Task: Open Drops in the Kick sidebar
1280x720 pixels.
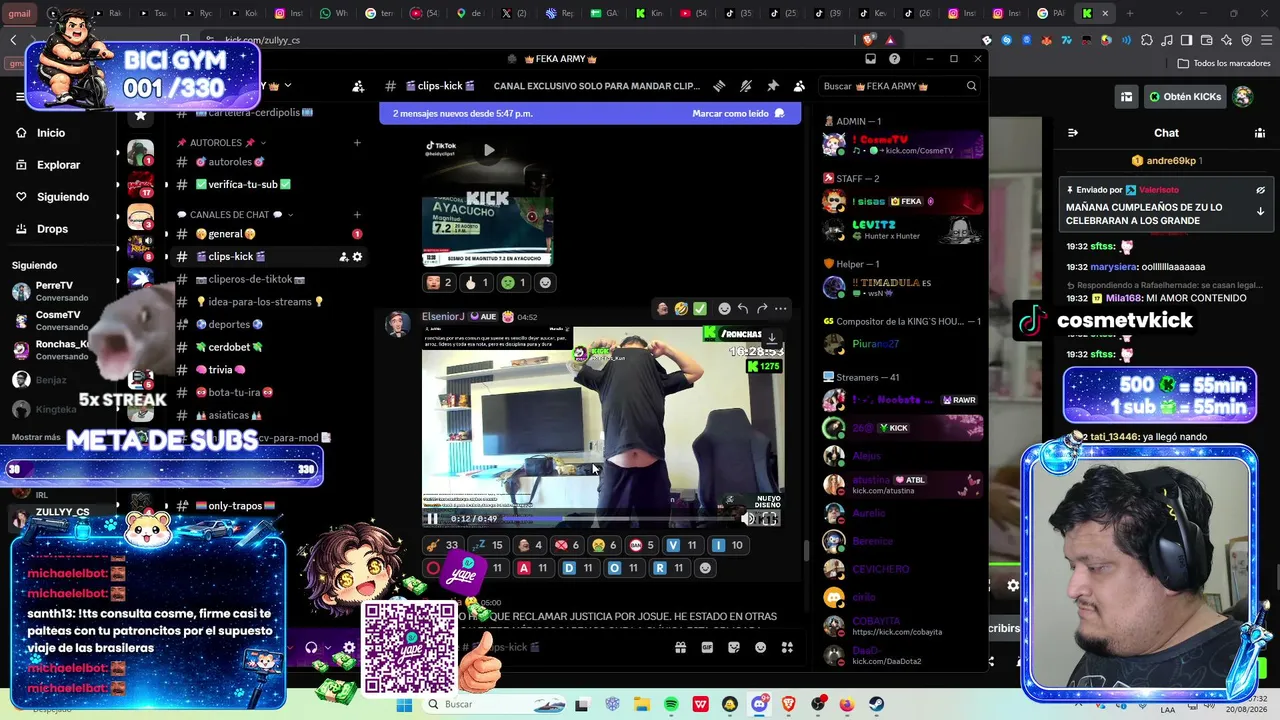Action: 52,229
